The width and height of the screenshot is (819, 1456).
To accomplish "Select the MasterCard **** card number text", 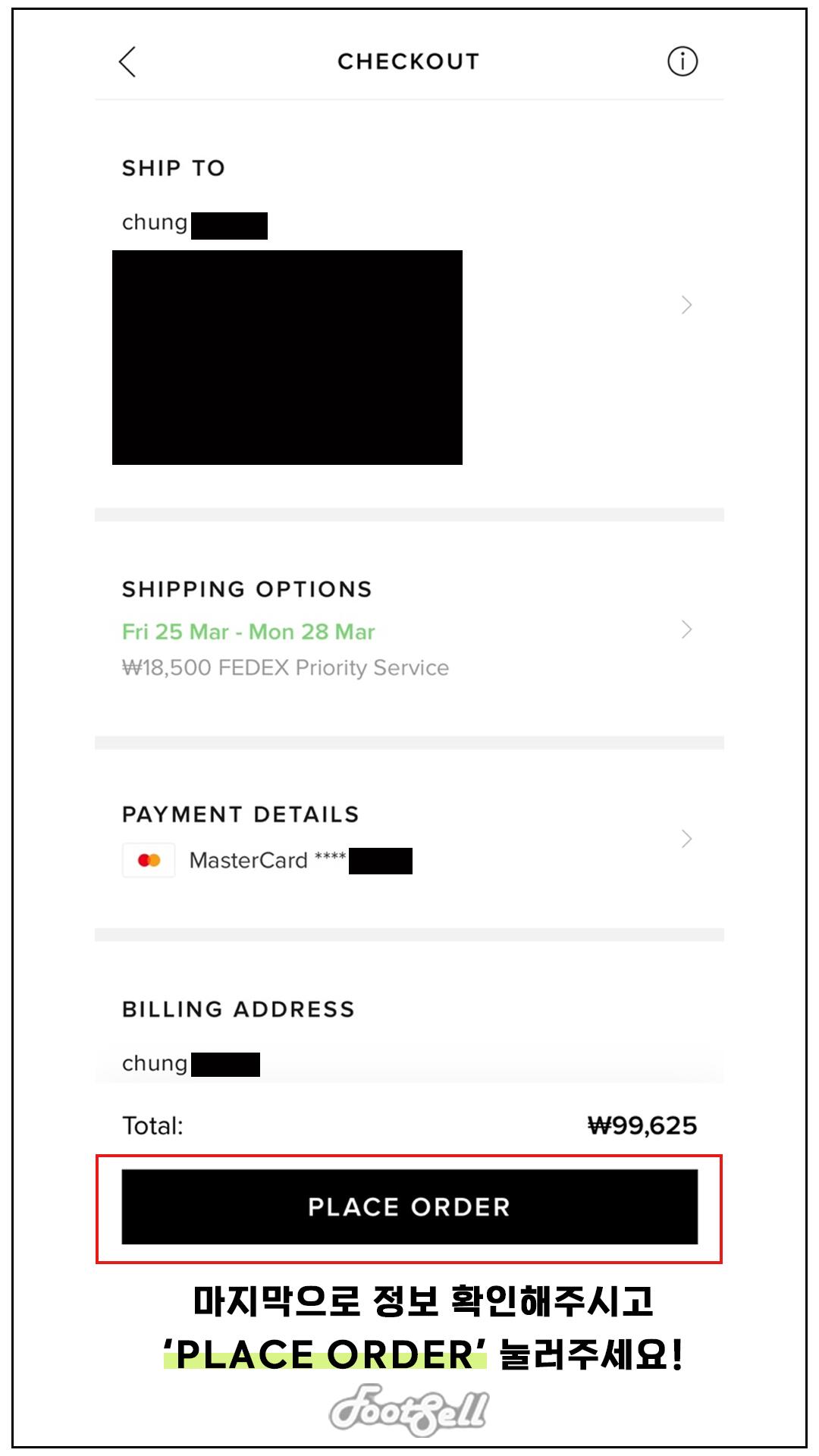I will coord(267,860).
